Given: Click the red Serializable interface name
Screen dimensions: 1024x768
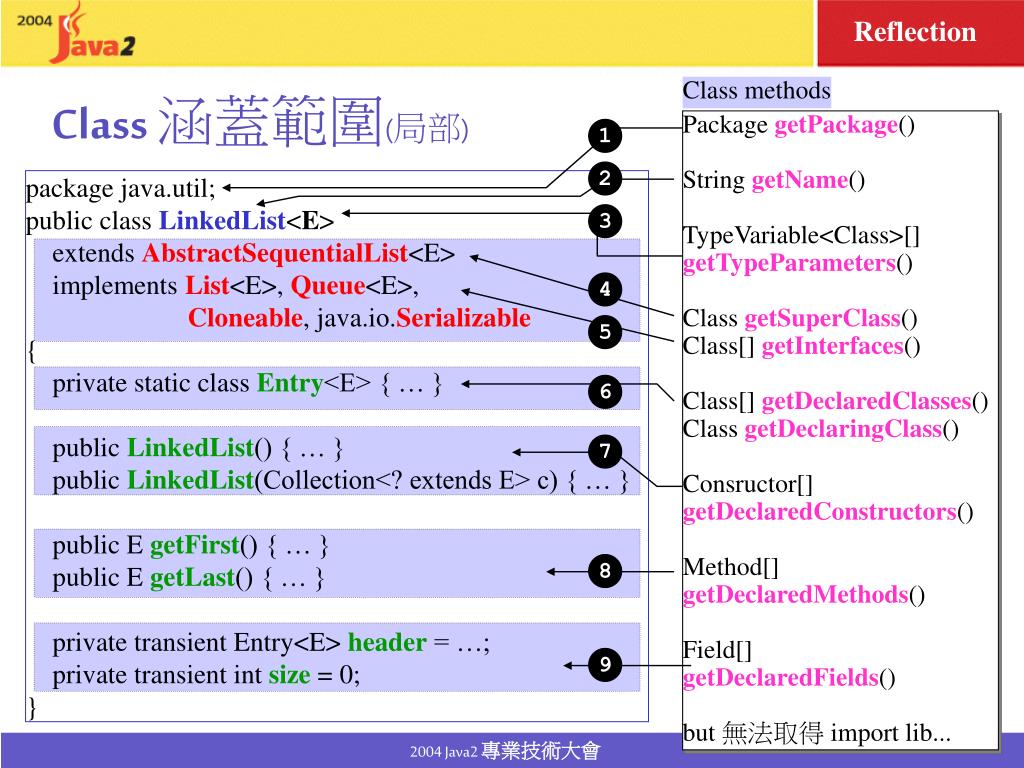Looking at the screenshot, I should click(x=463, y=317).
